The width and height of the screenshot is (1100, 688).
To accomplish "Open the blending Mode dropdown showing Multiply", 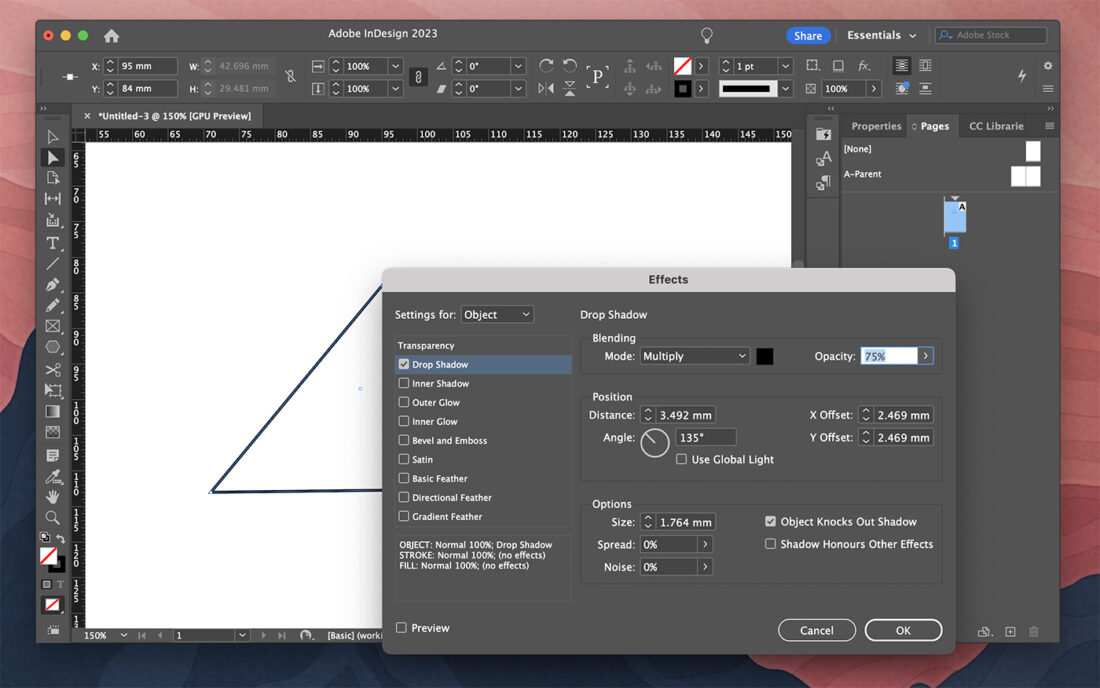I will click(x=695, y=355).
